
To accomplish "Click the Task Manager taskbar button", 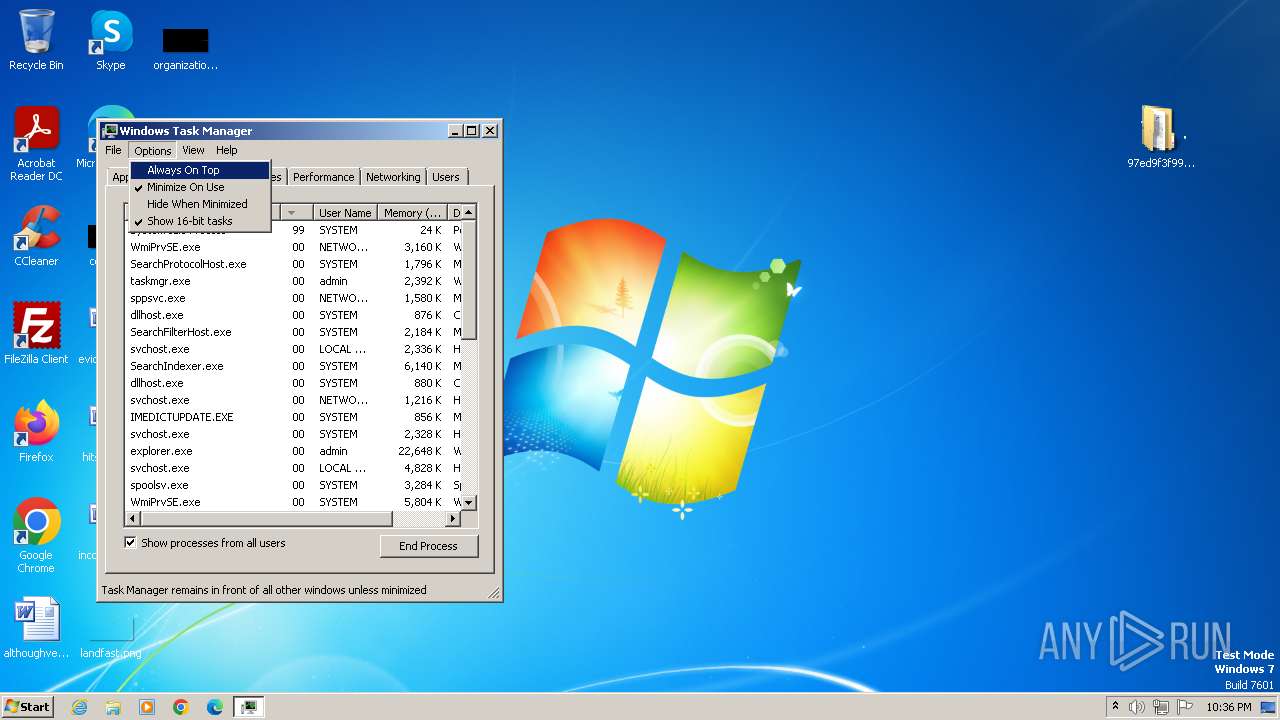I will 249,707.
